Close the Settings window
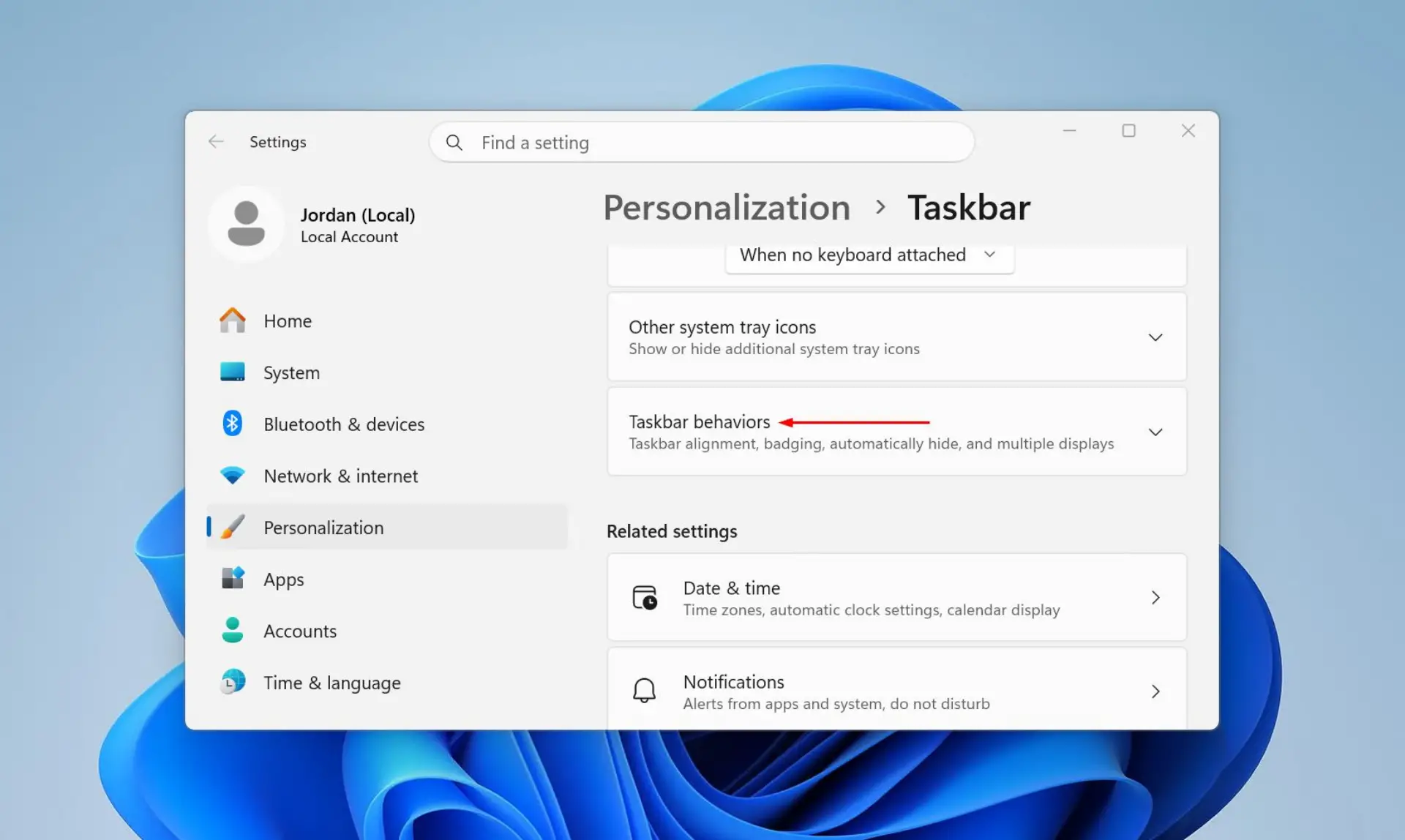 coord(1188,130)
